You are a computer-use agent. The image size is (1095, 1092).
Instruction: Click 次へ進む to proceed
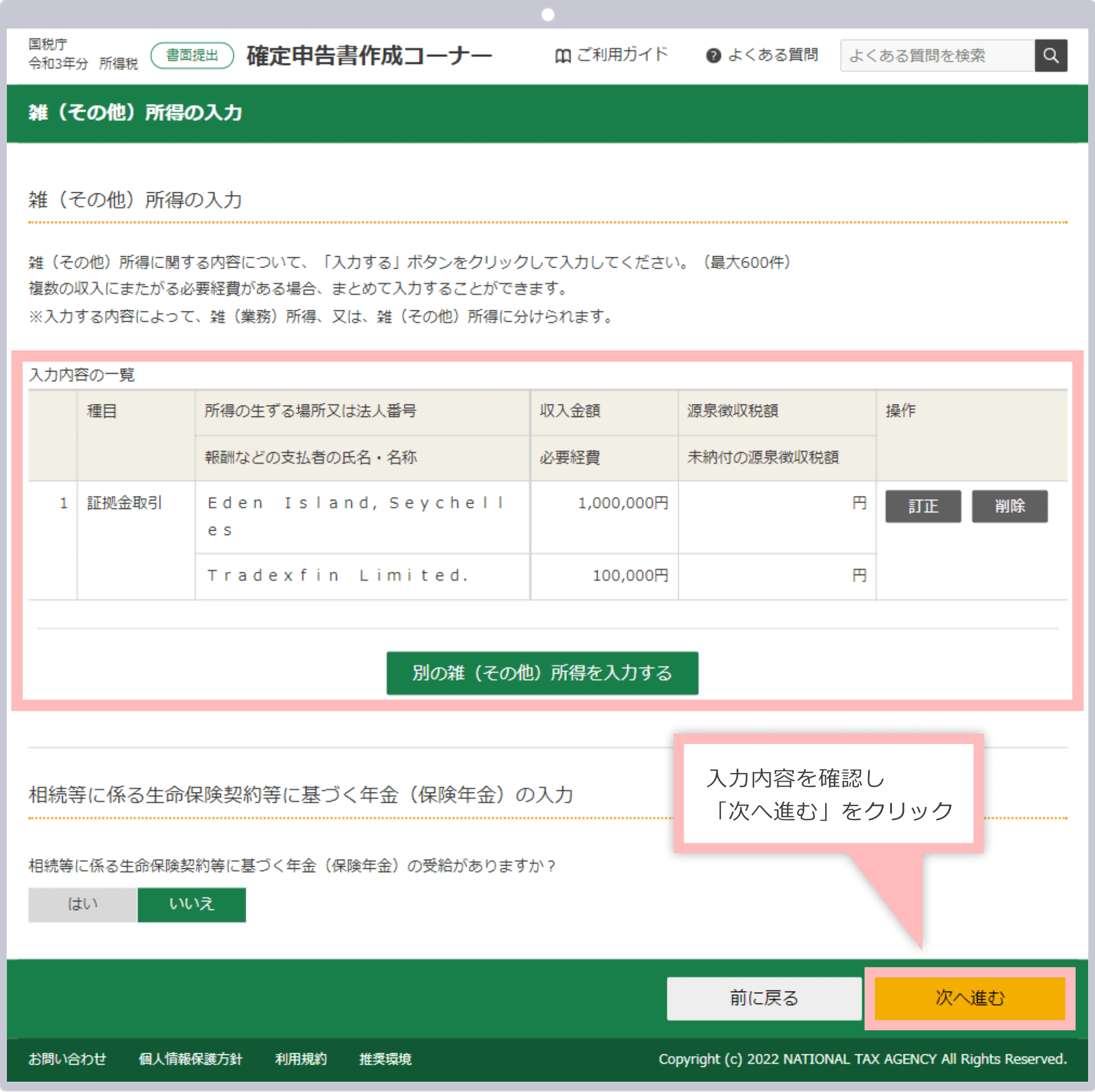[x=969, y=999]
